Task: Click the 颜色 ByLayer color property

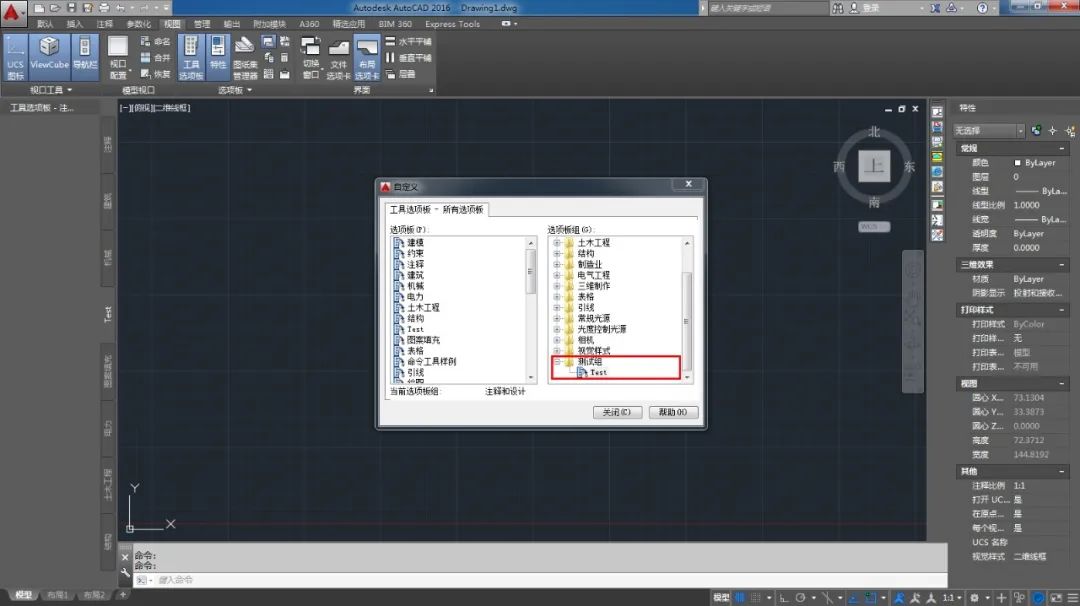Action: coord(1040,163)
